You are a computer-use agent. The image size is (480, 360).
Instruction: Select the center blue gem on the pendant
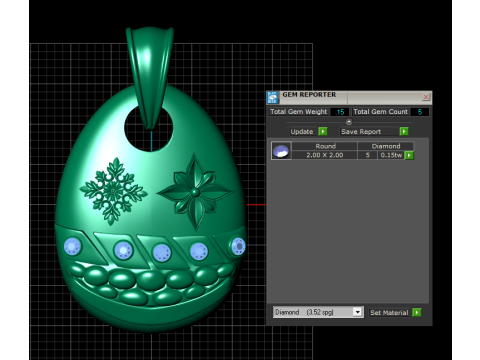coord(162,252)
